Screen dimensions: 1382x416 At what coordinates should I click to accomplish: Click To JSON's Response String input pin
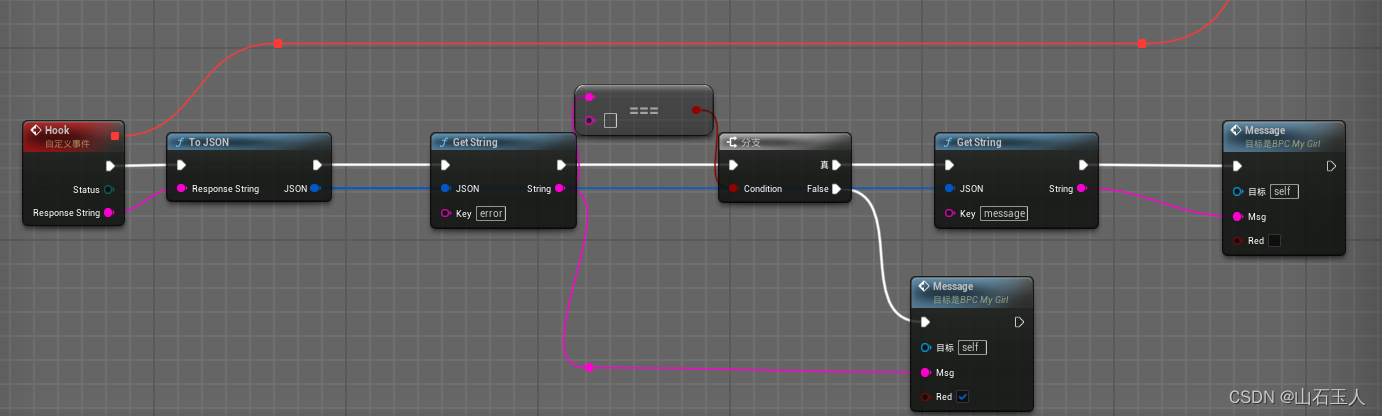tap(182, 189)
